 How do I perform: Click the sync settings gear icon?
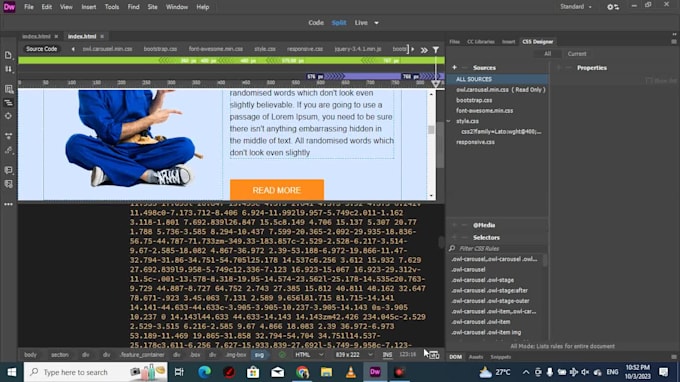[613, 7]
